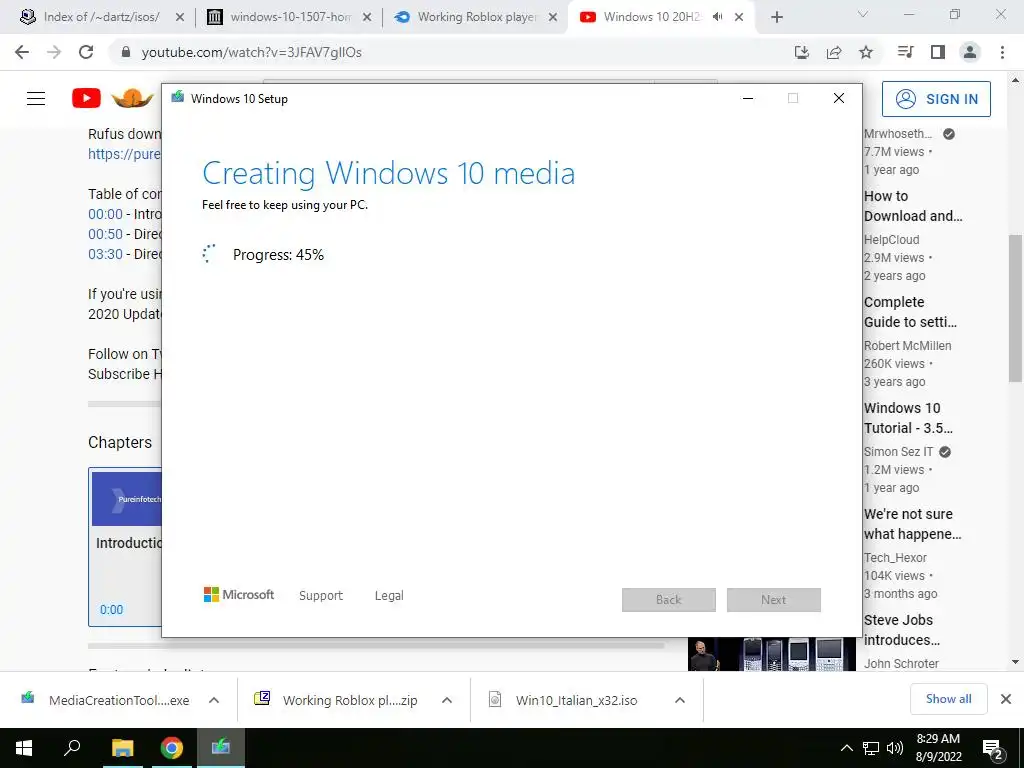This screenshot has width=1024, height=768.
Task: Click the Rufus download https://pure link
Action: (x=124, y=154)
